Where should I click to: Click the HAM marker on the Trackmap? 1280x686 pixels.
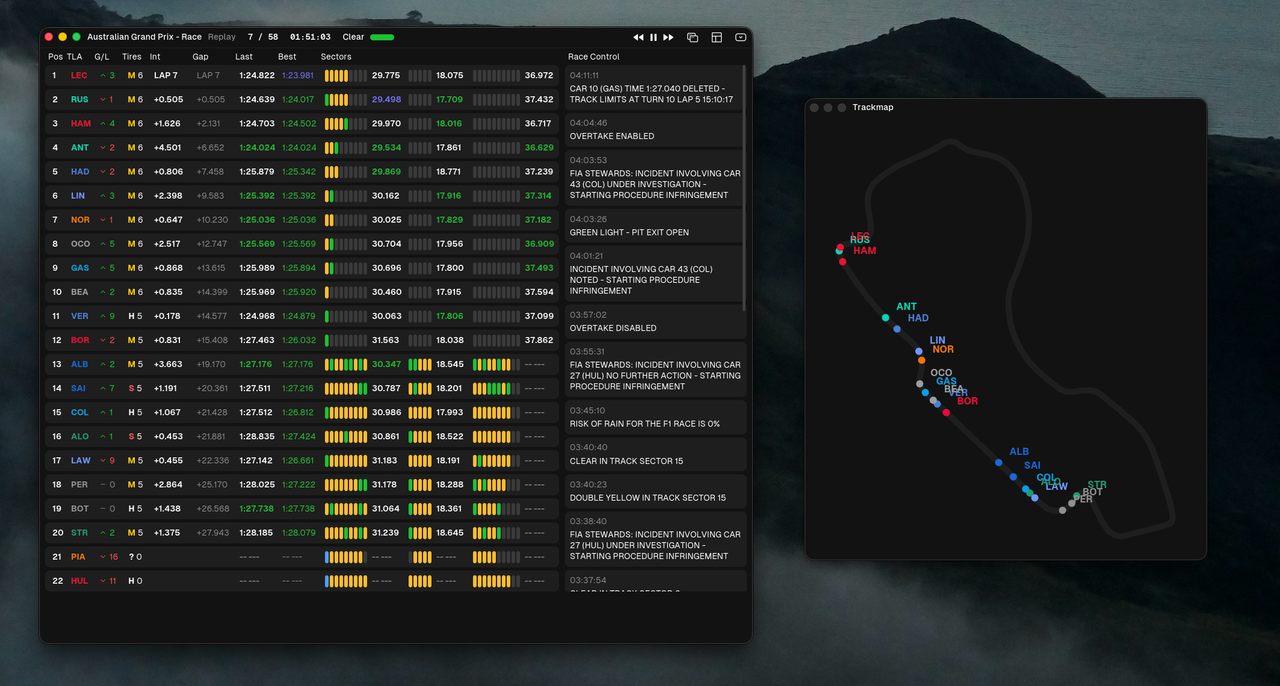(843, 261)
